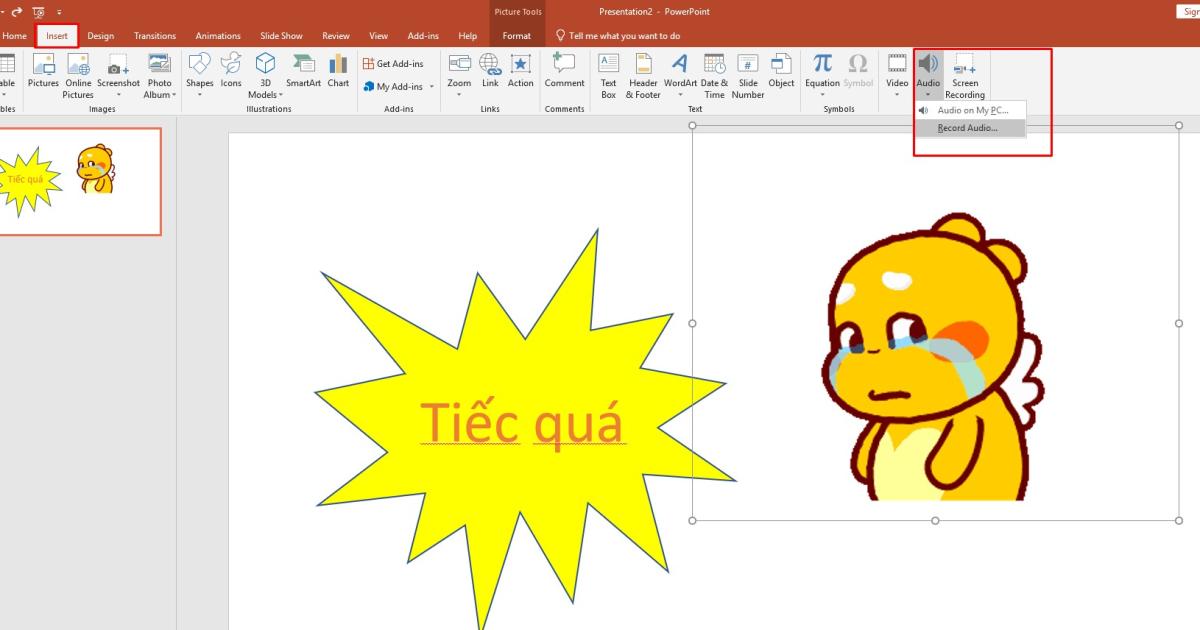This screenshot has height=630, width=1200.
Task: Open Picture Tools Format tab
Action: 517,36
